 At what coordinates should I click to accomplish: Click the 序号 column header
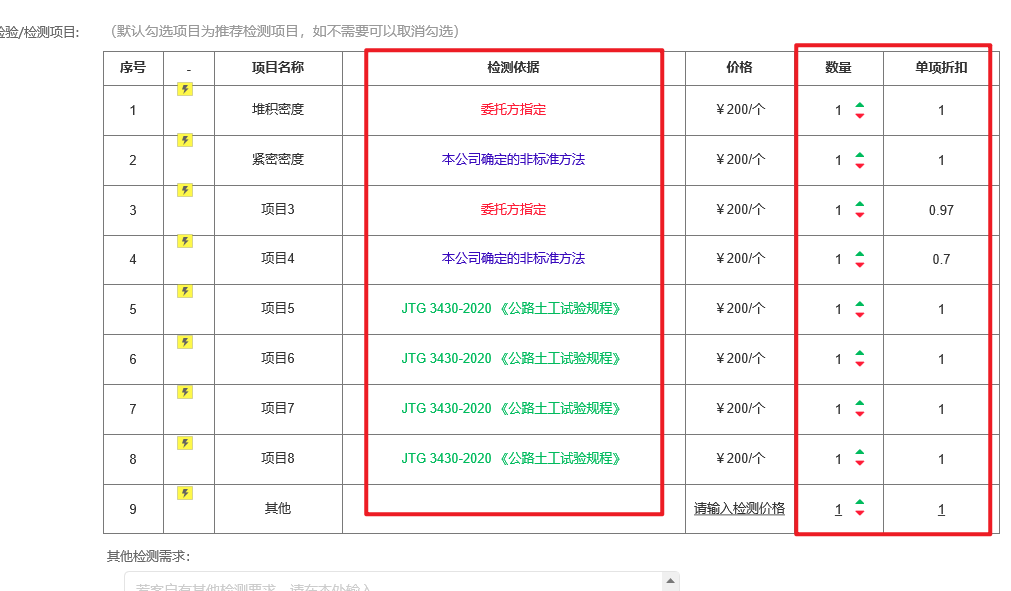pos(133,67)
